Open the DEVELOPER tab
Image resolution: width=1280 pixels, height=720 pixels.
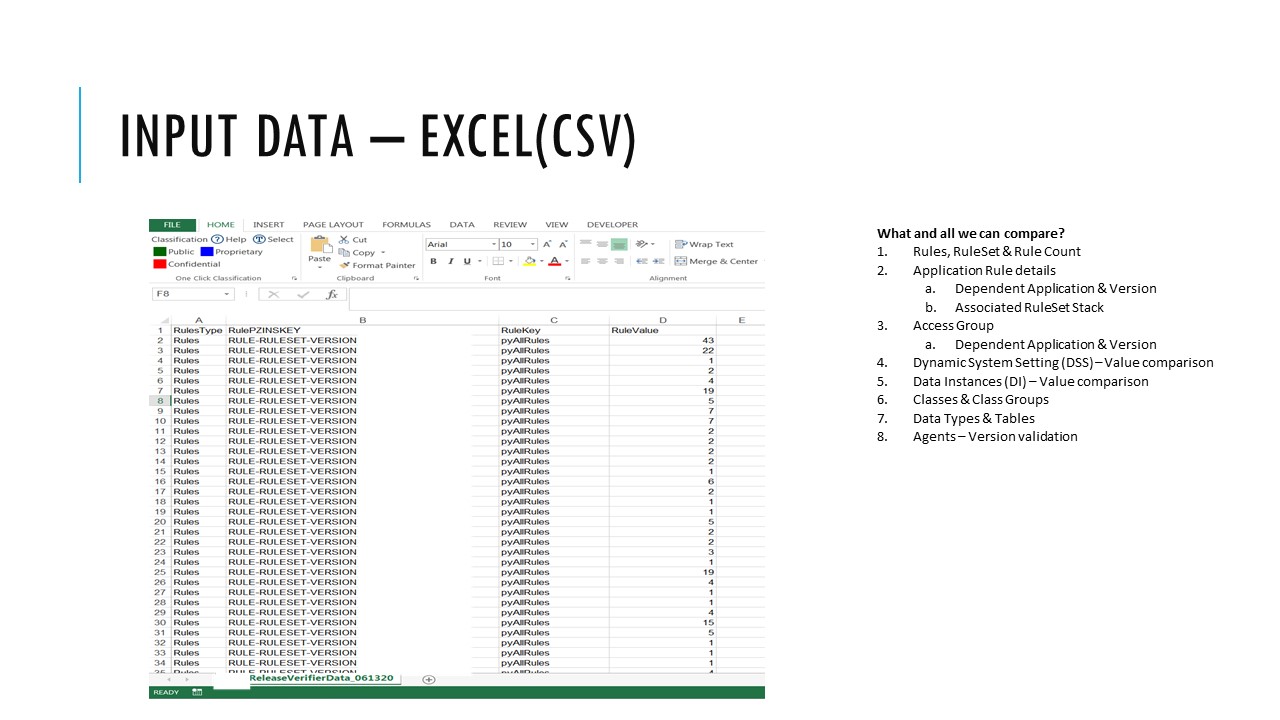coord(612,225)
